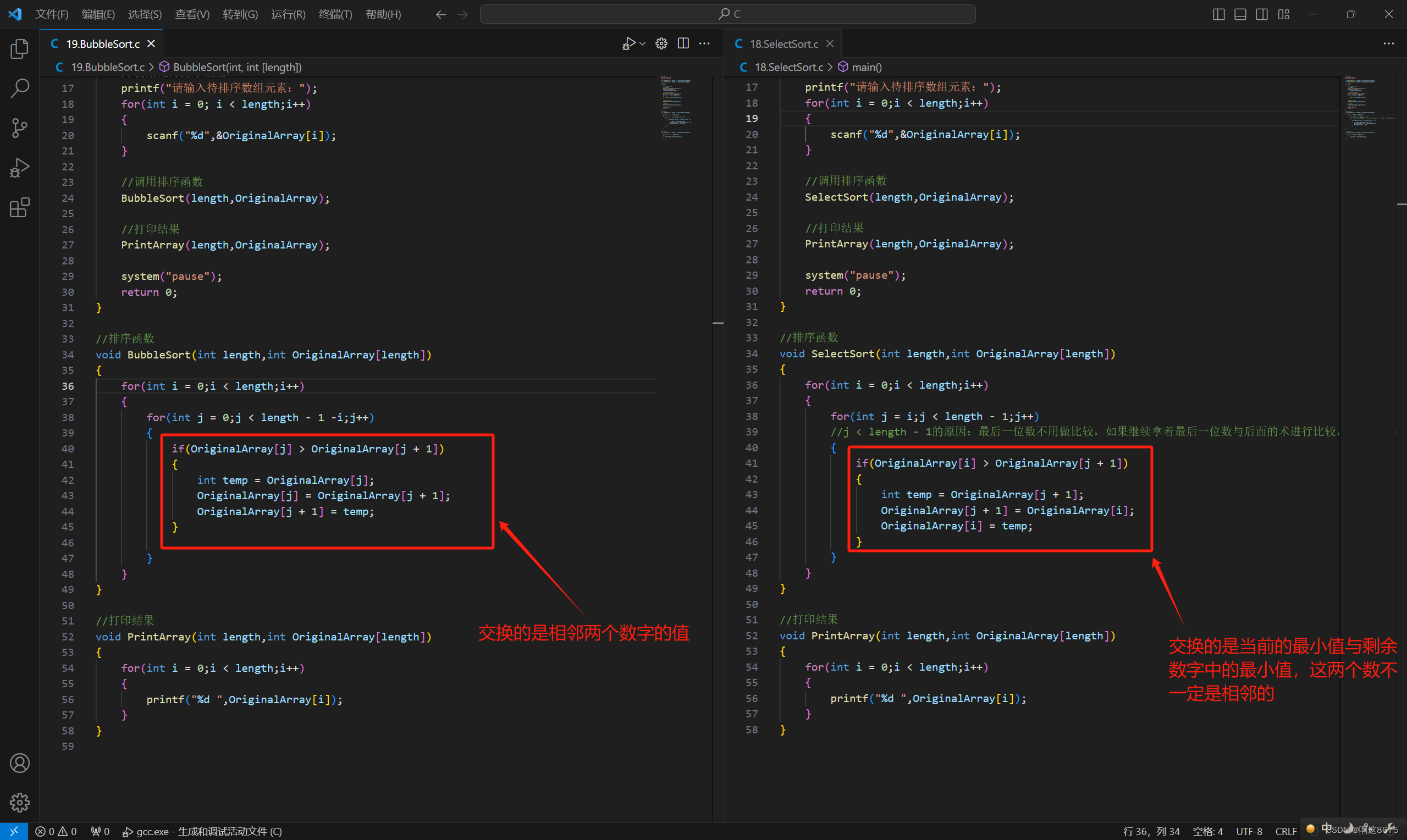Click main() breadcrumb symbol
This screenshot has width=1407, height=840.
coord(867,67)
